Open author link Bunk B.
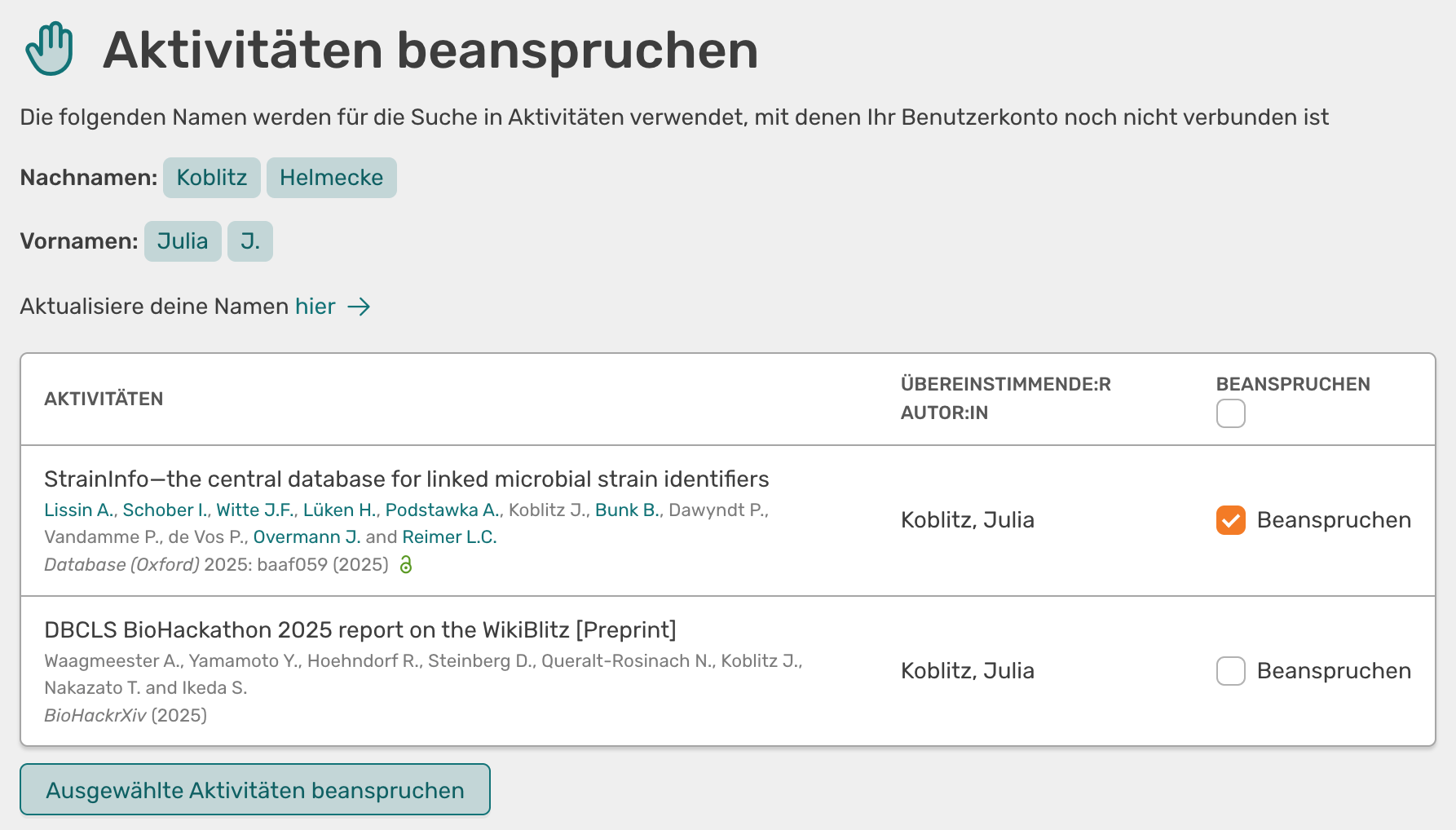 tap(626, 510)
